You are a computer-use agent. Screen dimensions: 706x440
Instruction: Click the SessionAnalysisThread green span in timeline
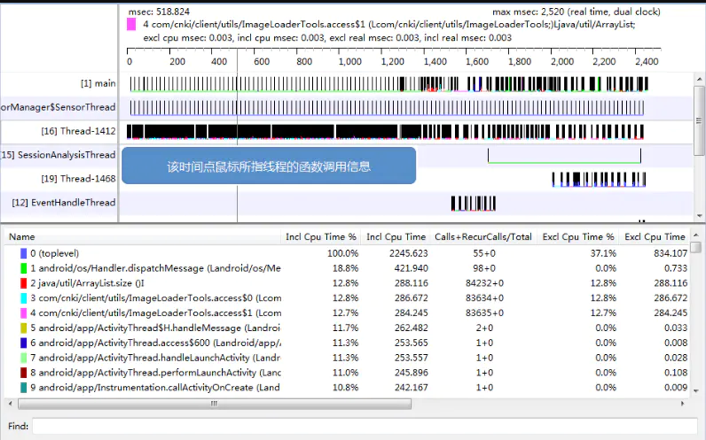pos(564,156)
